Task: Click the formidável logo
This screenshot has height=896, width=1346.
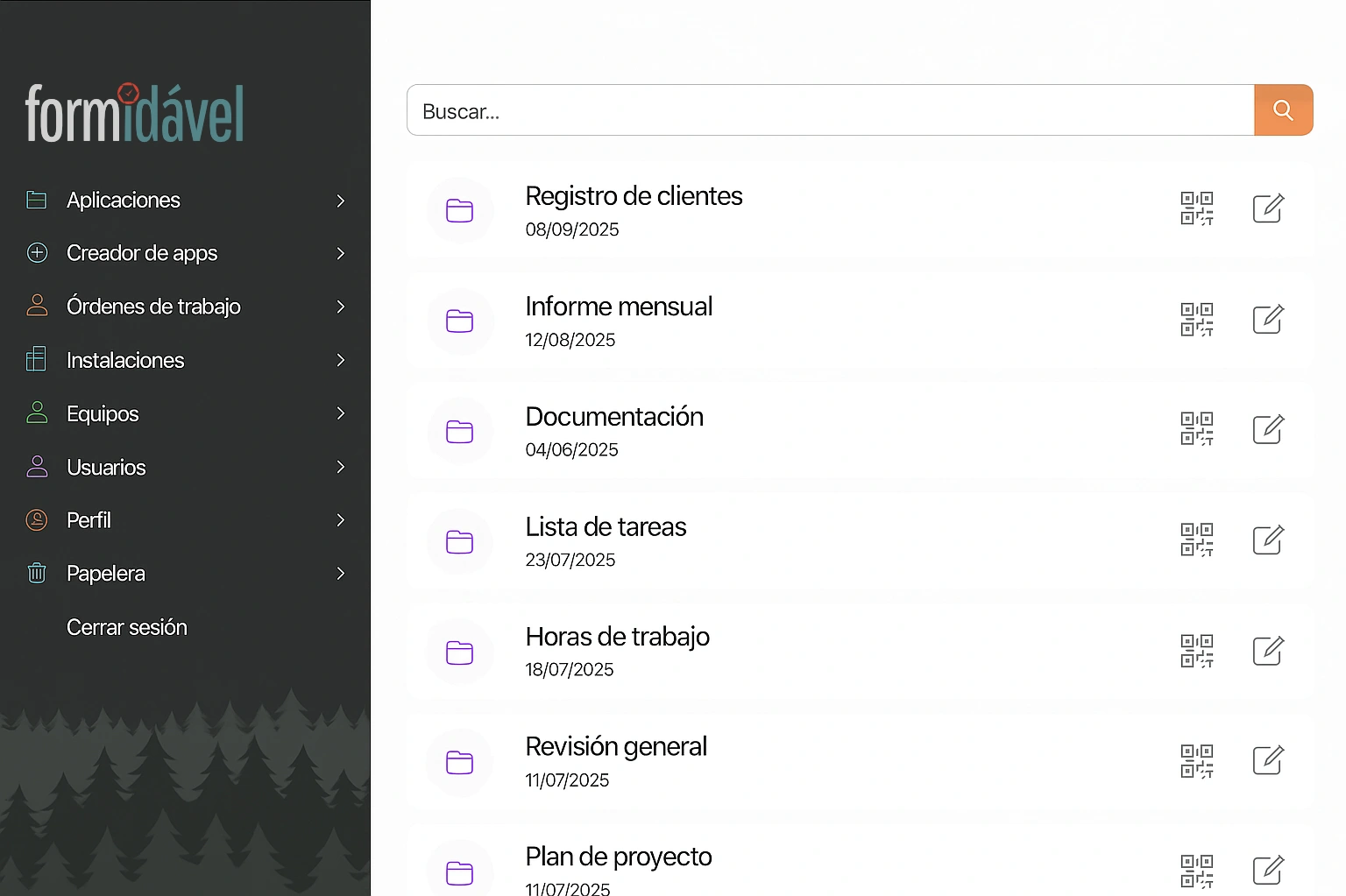Action: [x=134, y=113]
